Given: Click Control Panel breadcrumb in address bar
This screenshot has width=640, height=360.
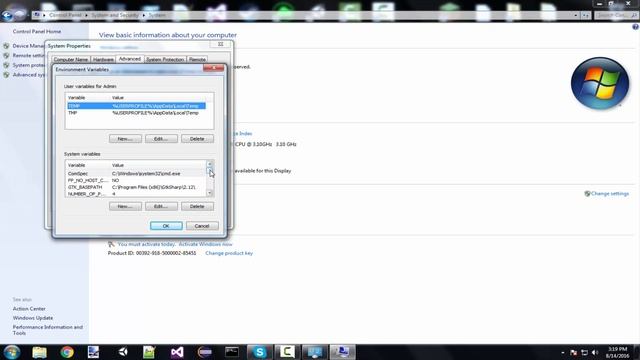Looking at the screenshot, I should click(65, 15).
